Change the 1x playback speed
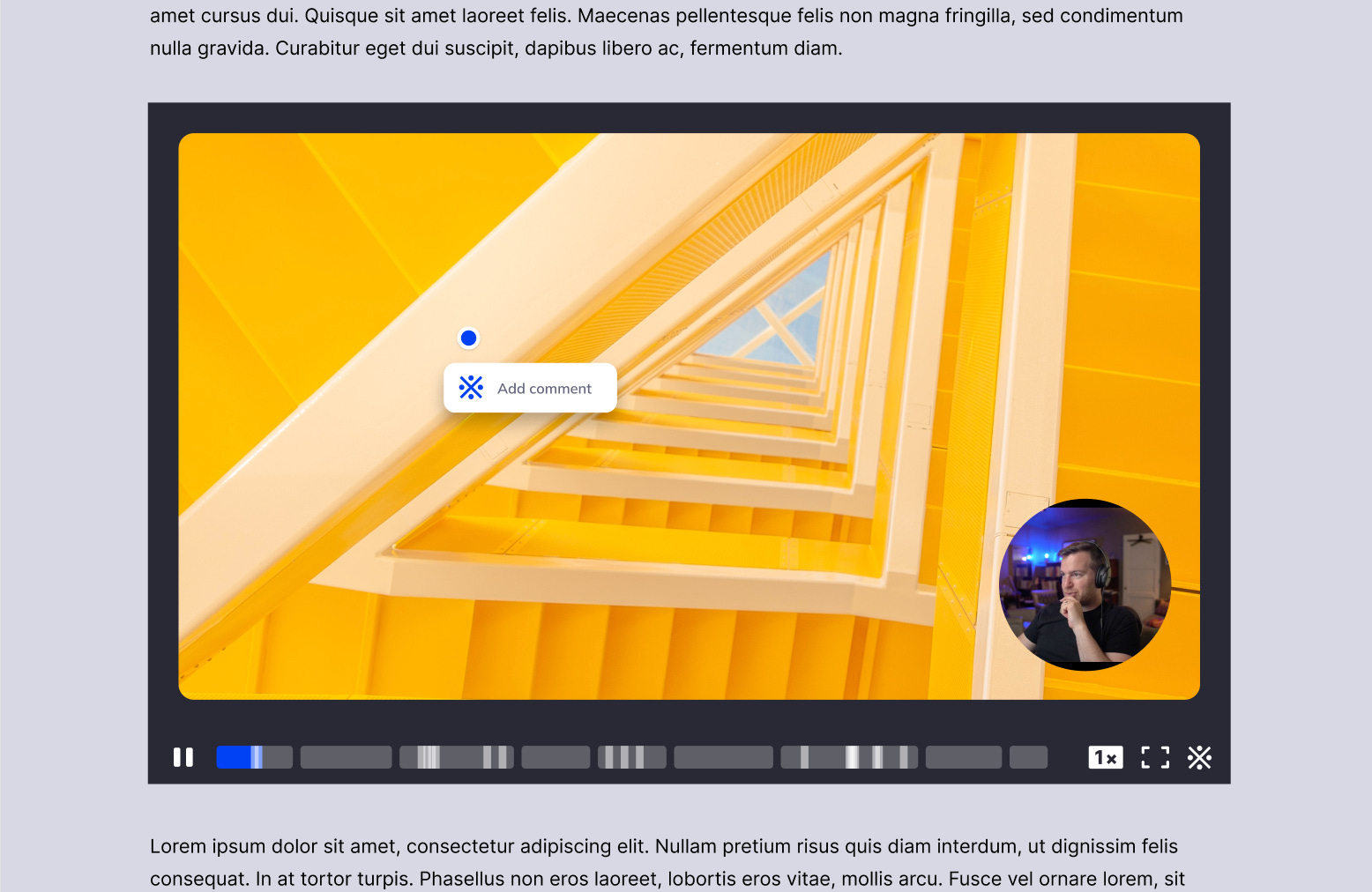Screen dimensions: 1372x892 (1106, 757)
